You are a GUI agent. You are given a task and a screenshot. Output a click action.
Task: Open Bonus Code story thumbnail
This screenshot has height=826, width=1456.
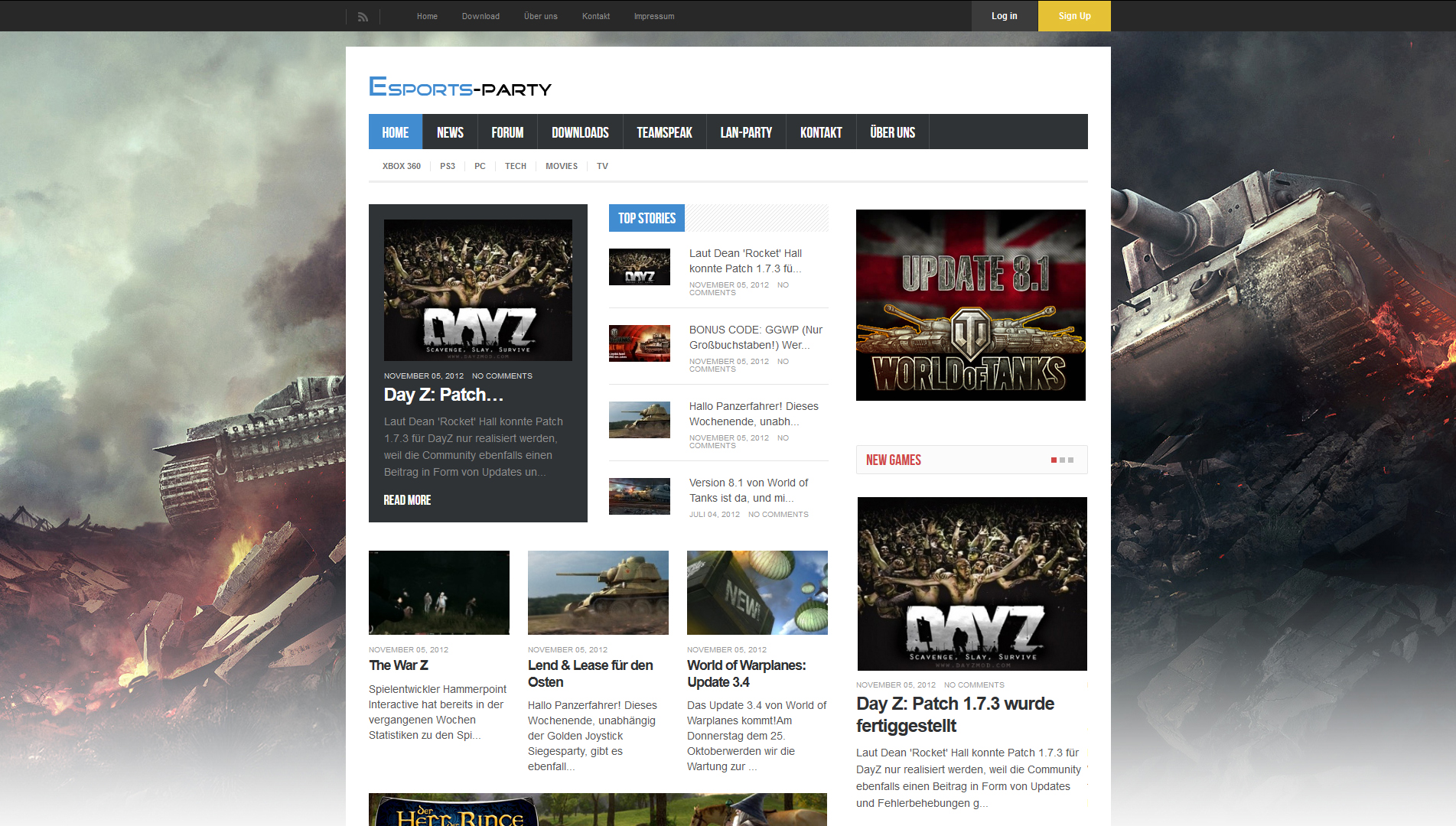[x=640, y=343]
